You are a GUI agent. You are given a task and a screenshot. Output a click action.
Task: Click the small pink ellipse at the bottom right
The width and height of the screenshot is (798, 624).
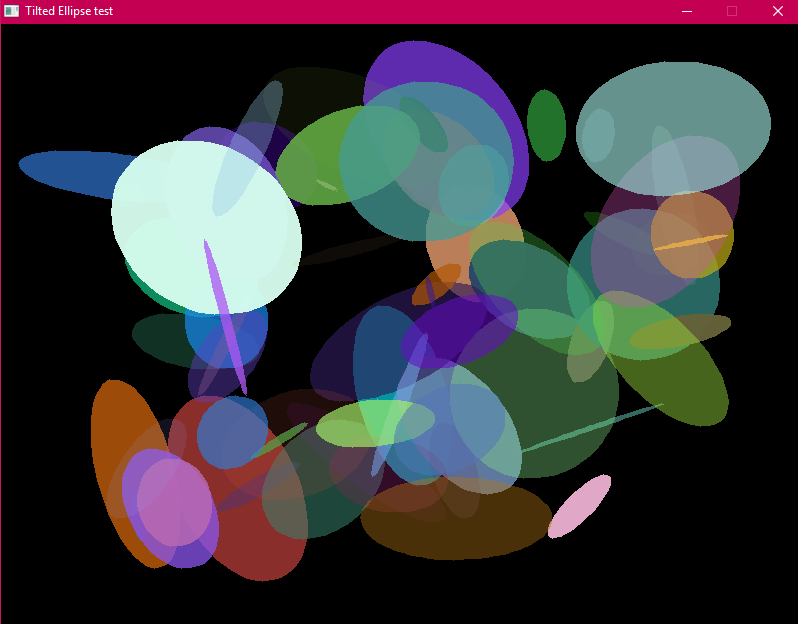tap(579, 506)
